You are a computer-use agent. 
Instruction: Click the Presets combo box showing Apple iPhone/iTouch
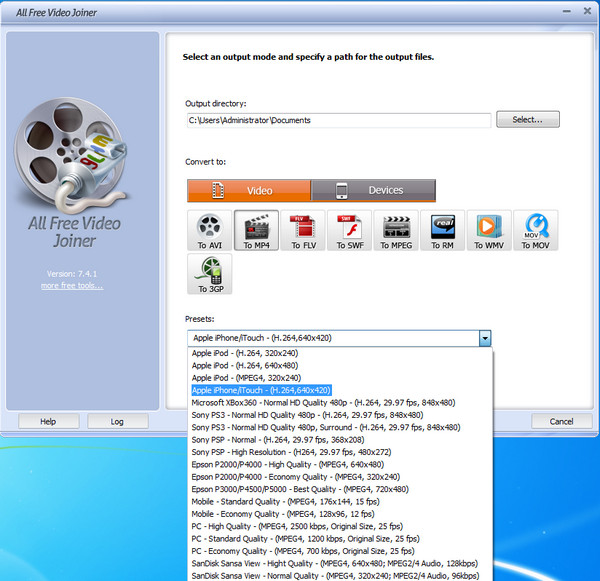(x=339, y=338)
